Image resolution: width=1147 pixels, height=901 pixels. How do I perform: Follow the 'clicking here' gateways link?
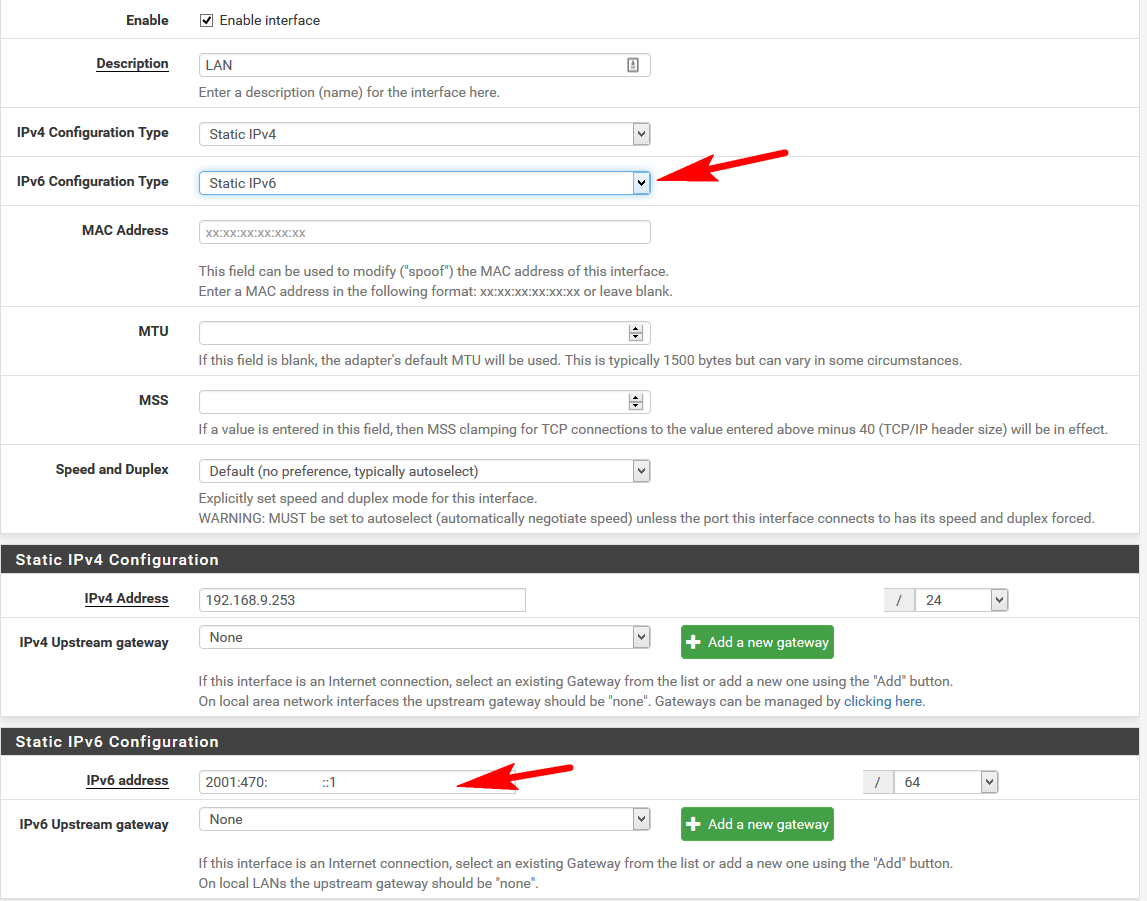tap(883, 701)
